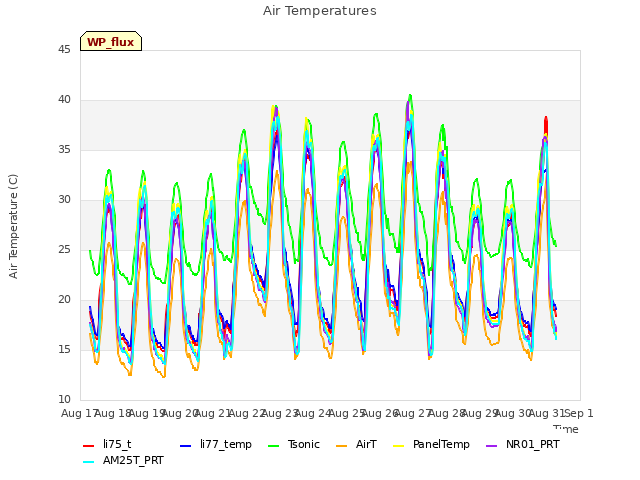
Task: Click the 25 y-axis tick label
Action: pyautogui.click(x=64, y=249)
